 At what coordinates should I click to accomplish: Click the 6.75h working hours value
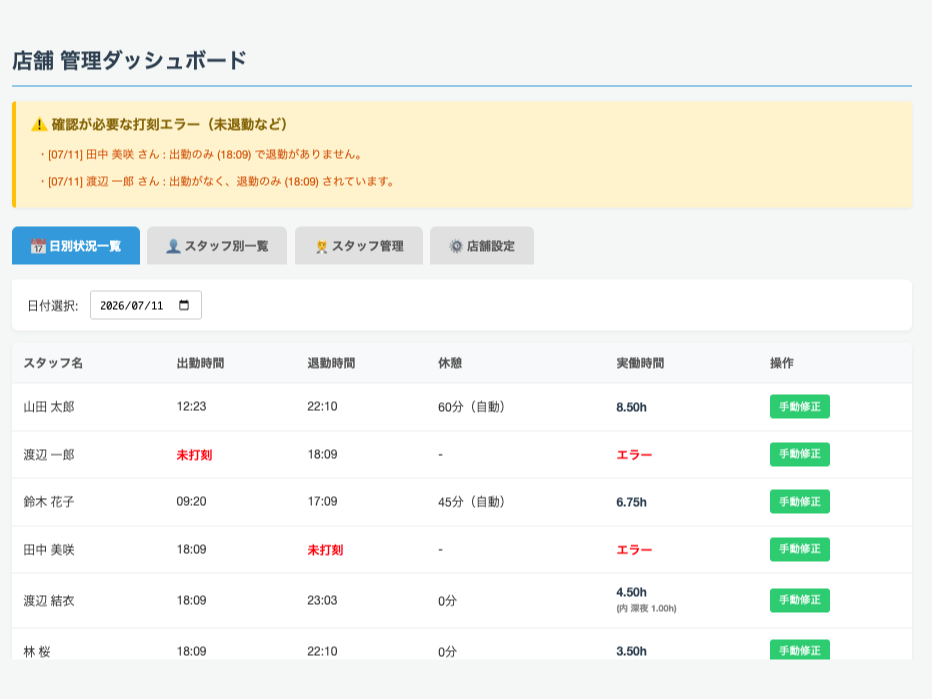(631, 502)
